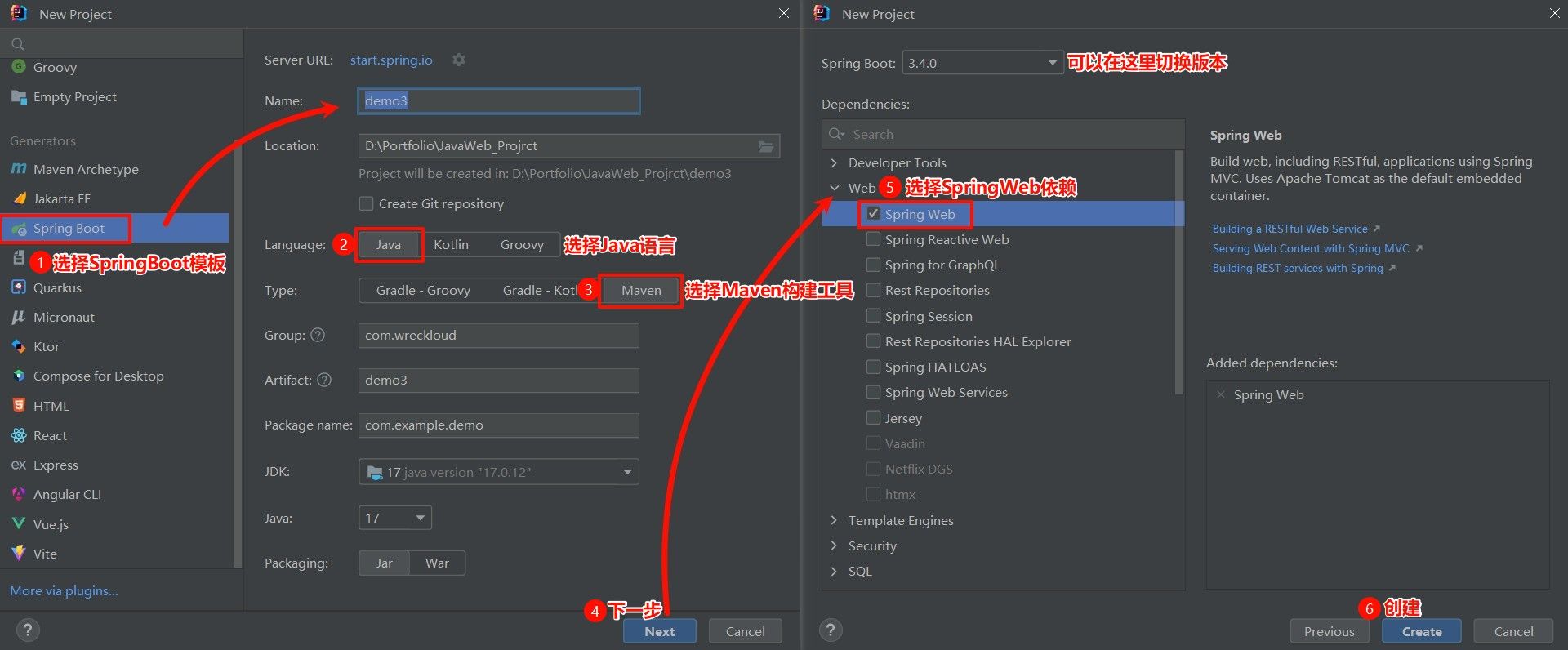The height and width of the screenshot is (650, 1568).
Task: Open the Java version dropdown
Action: [394, 518]
